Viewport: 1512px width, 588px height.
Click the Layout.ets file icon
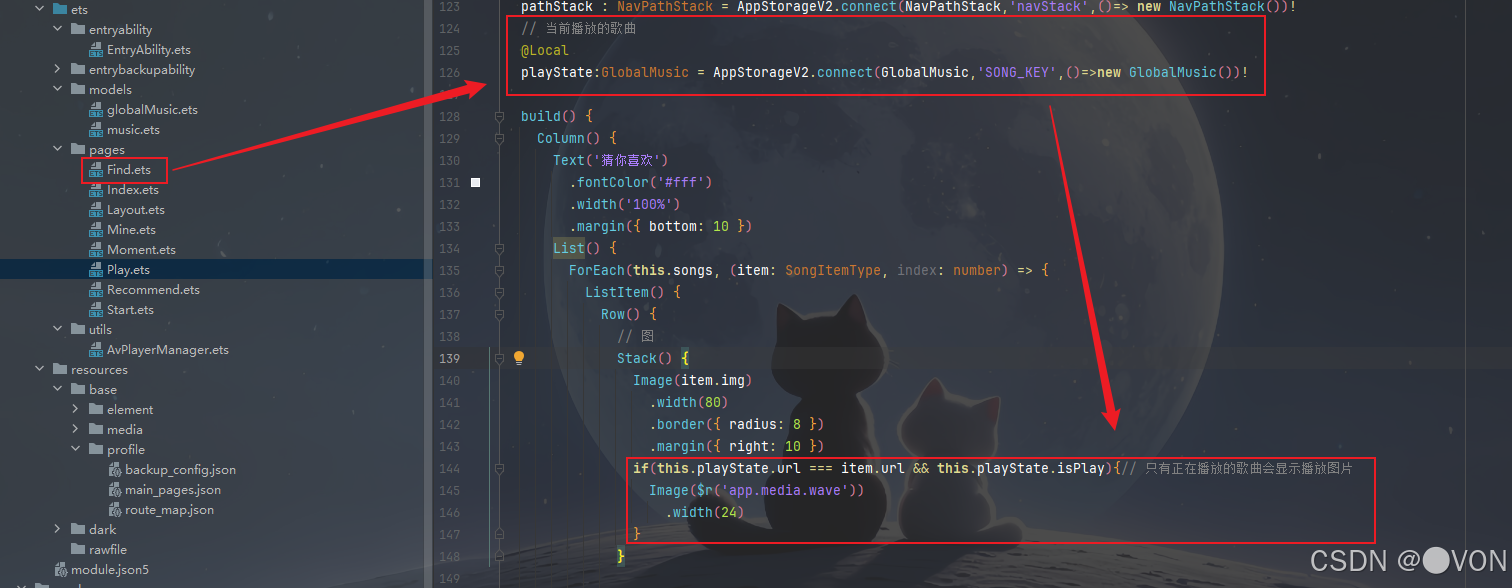tap(96, 209)
